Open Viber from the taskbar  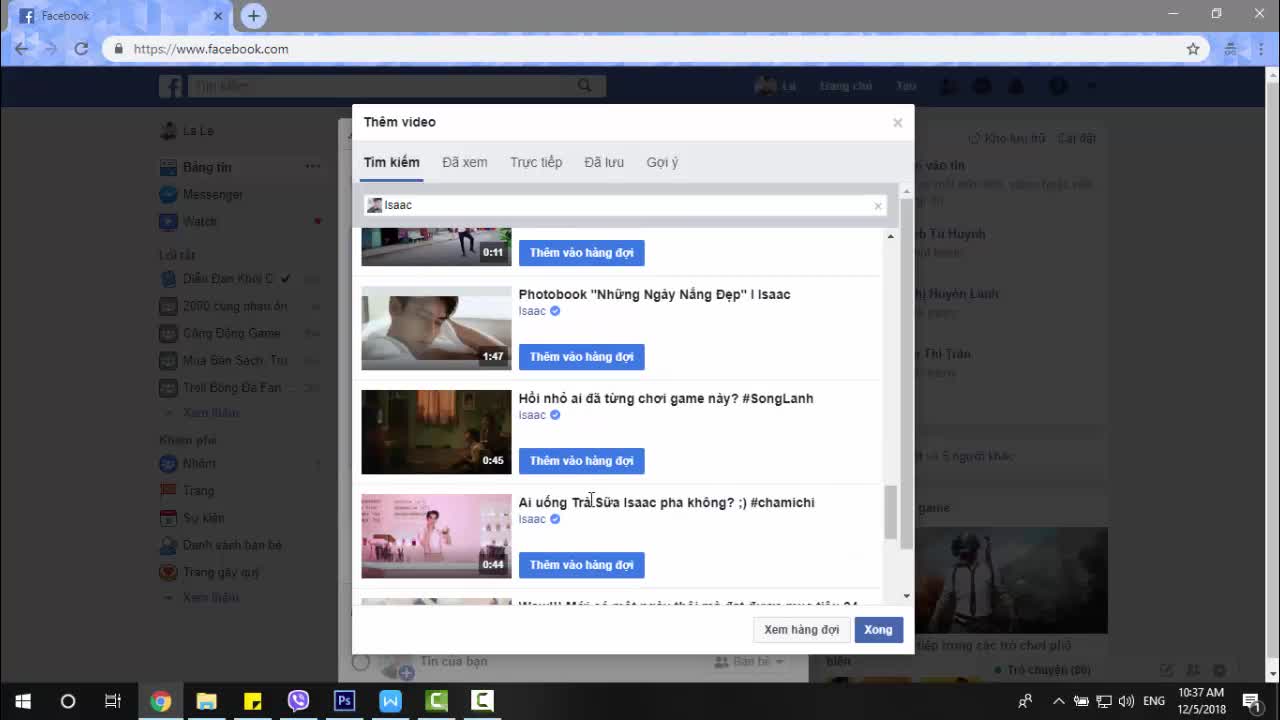298,701
